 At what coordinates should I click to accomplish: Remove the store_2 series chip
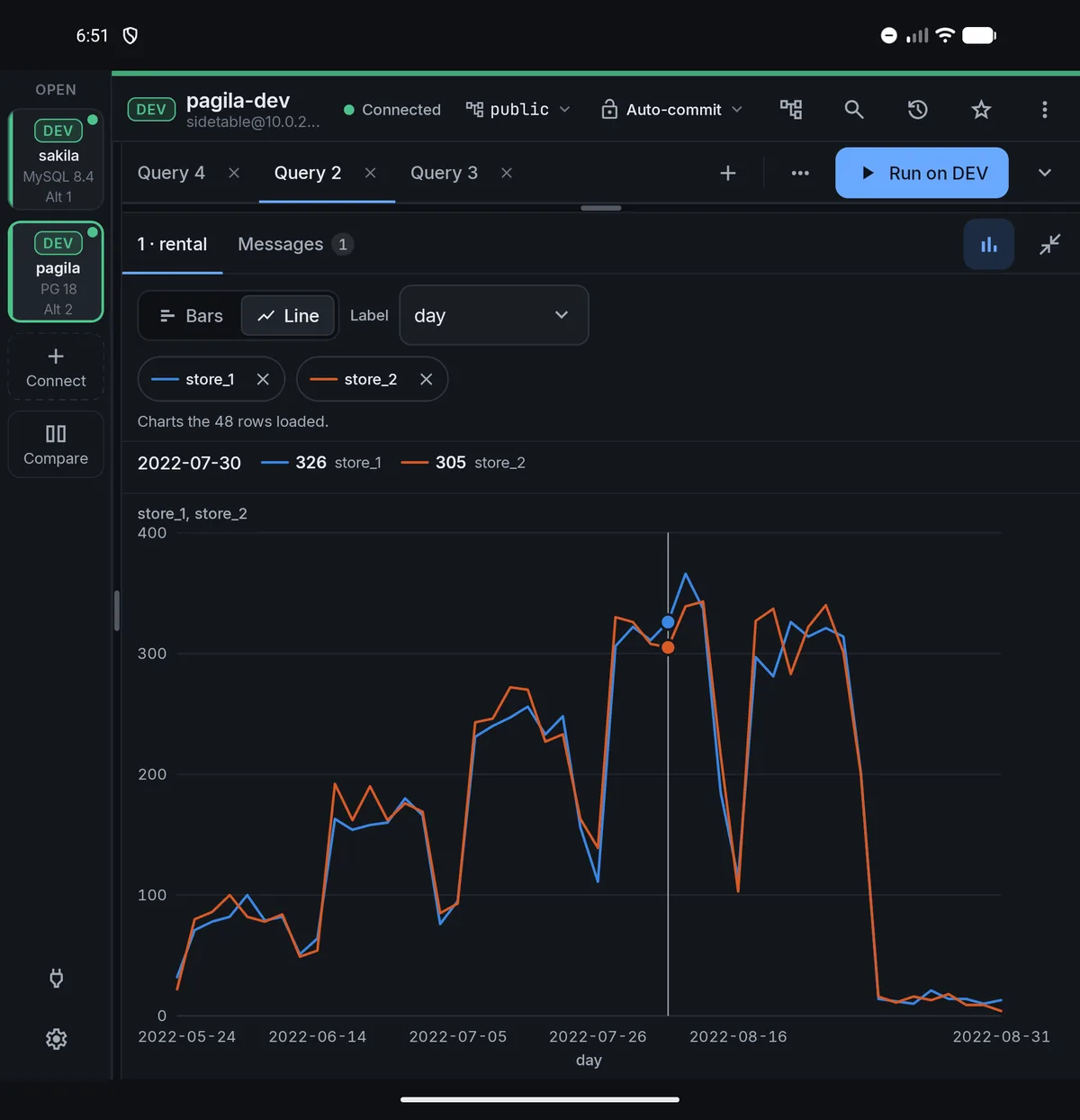427,379
